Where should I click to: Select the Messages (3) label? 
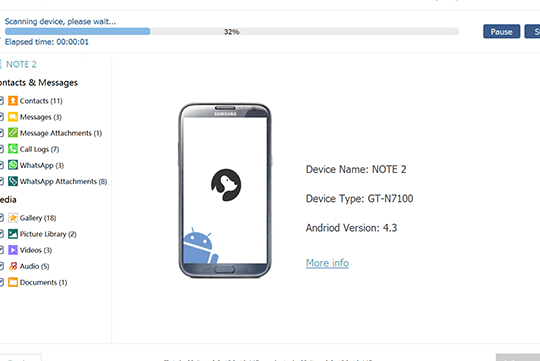pos(41,117)
